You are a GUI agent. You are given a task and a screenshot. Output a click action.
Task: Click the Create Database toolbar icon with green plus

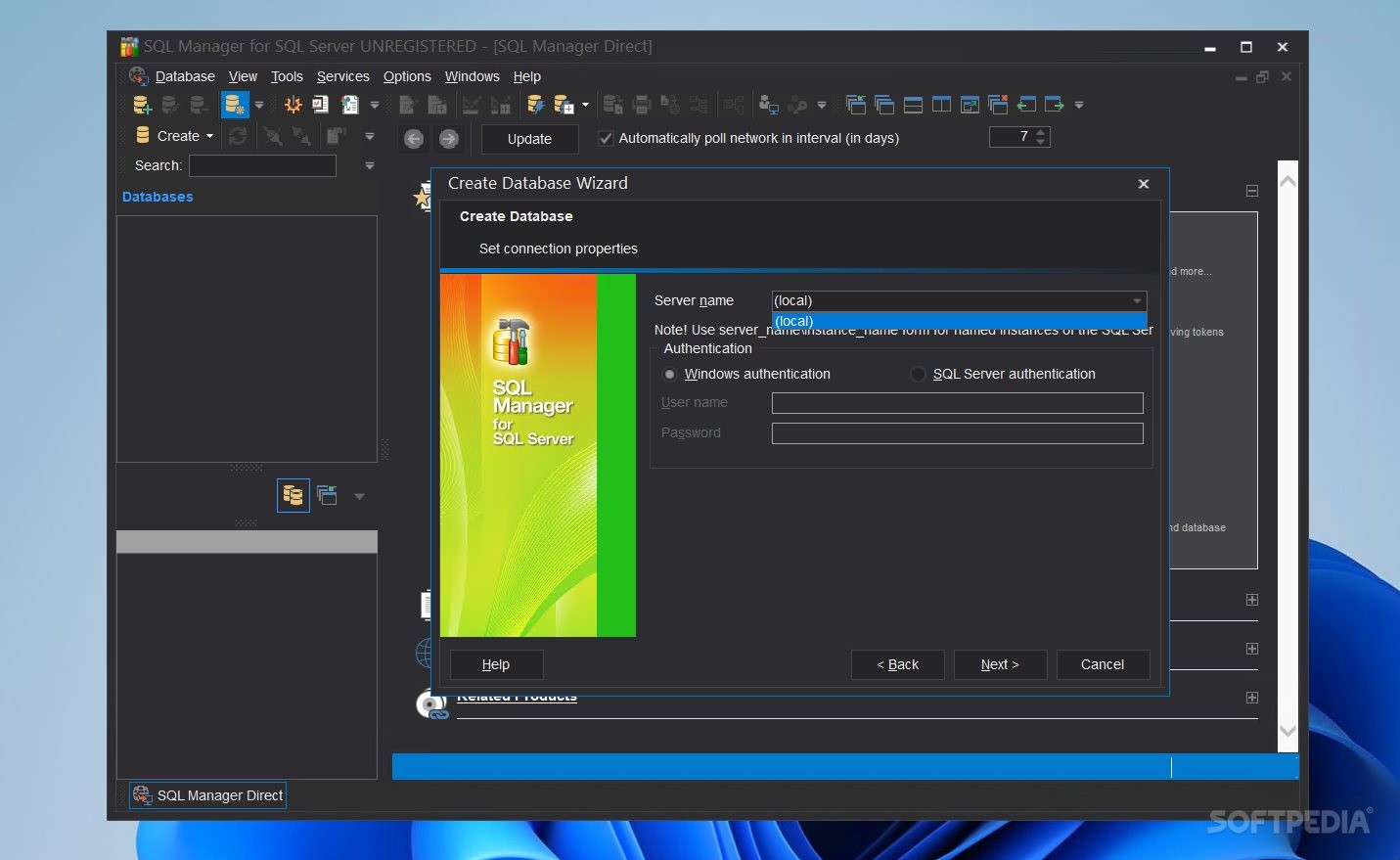click(x=142, y=105)
